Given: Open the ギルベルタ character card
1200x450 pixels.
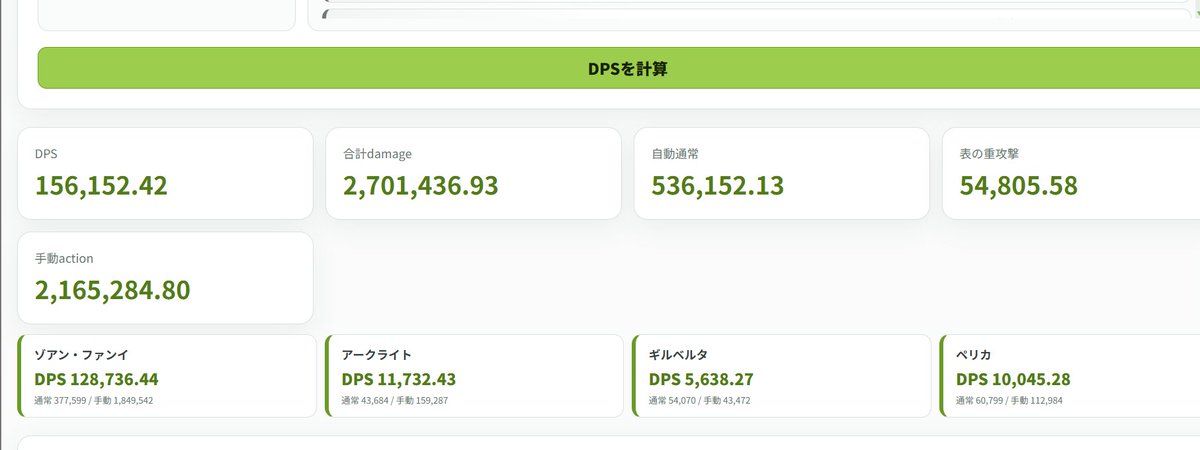Looking at the screenshot, I should click(782, 376).
